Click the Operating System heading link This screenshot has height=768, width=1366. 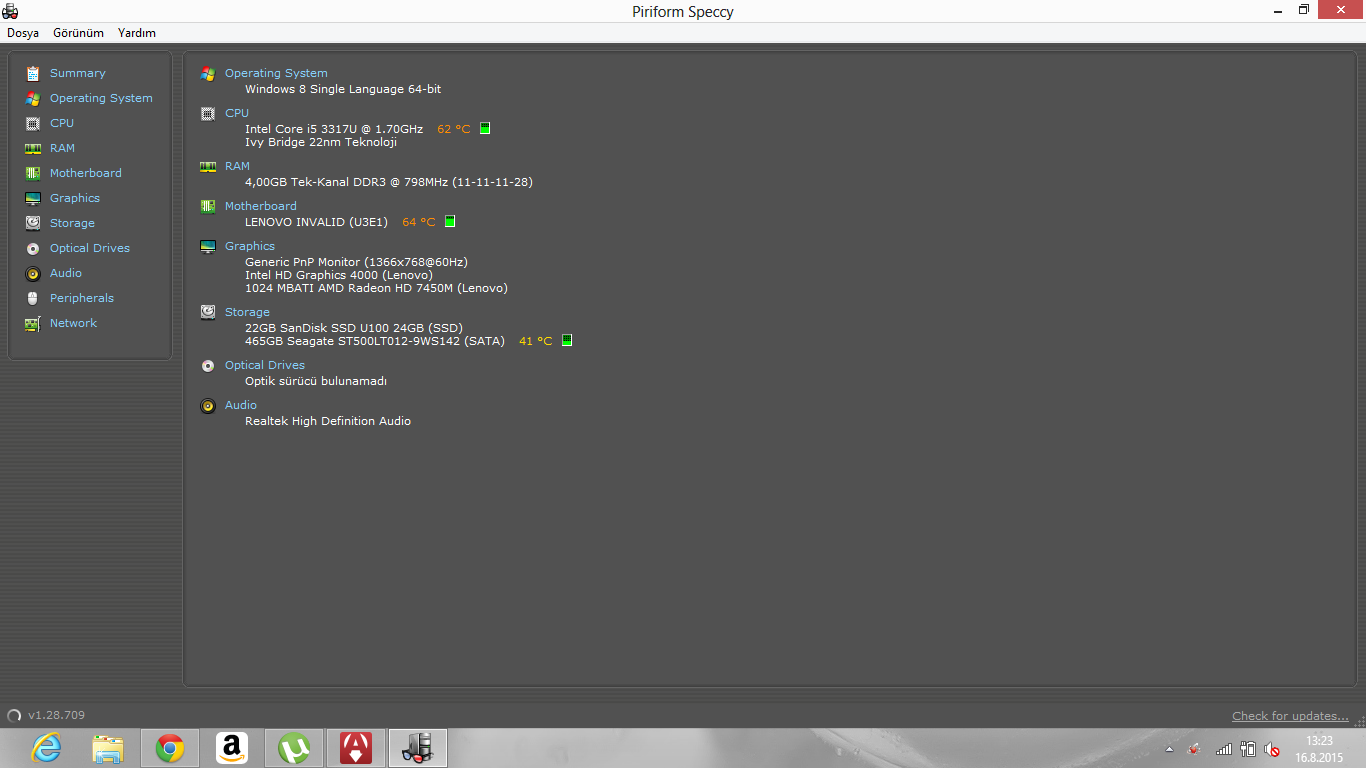tap(276, 73)
